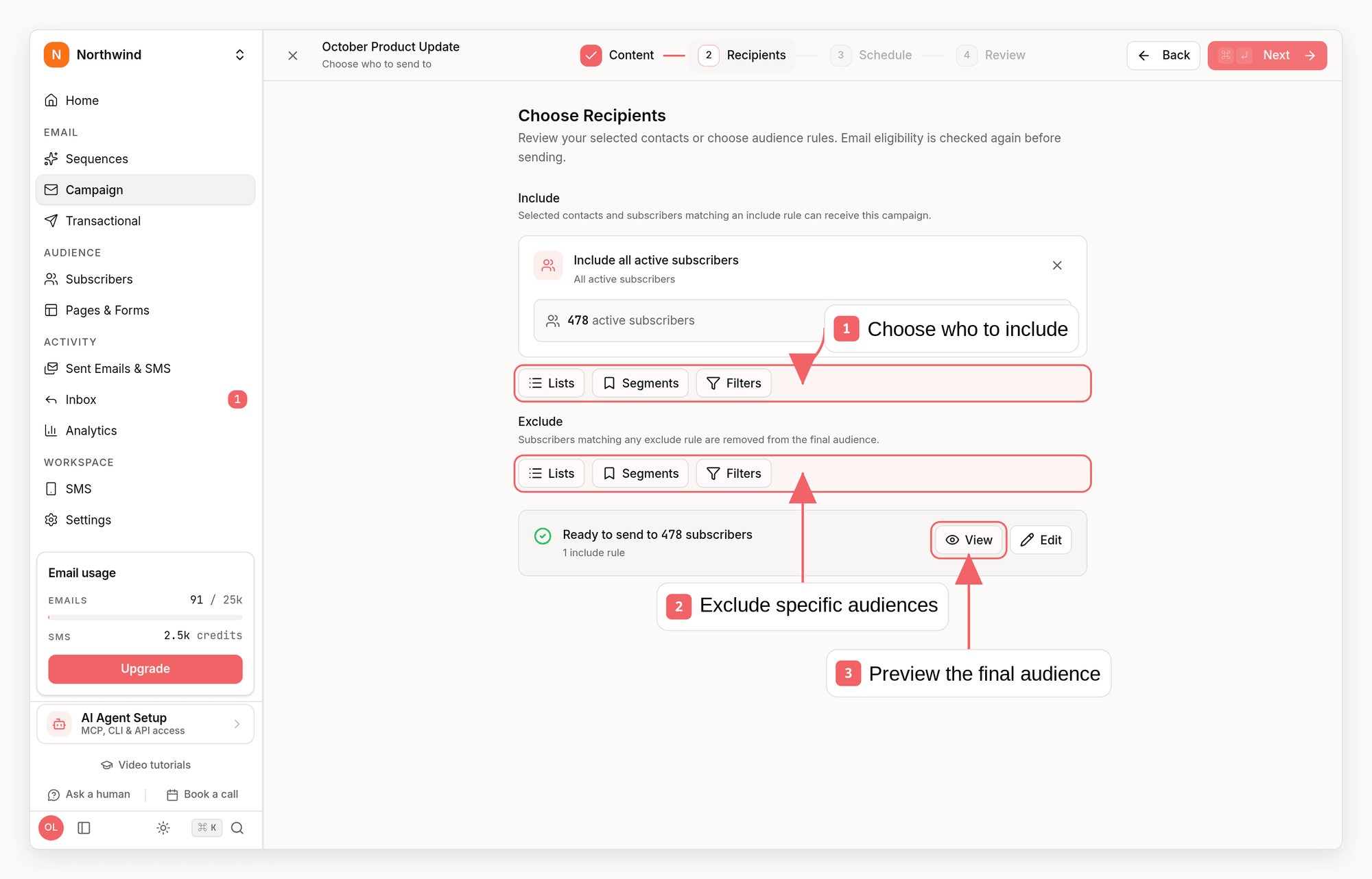Click the emails usage progress bar
The height and width of the screenshot is (879, 1372).
point(145,617)
